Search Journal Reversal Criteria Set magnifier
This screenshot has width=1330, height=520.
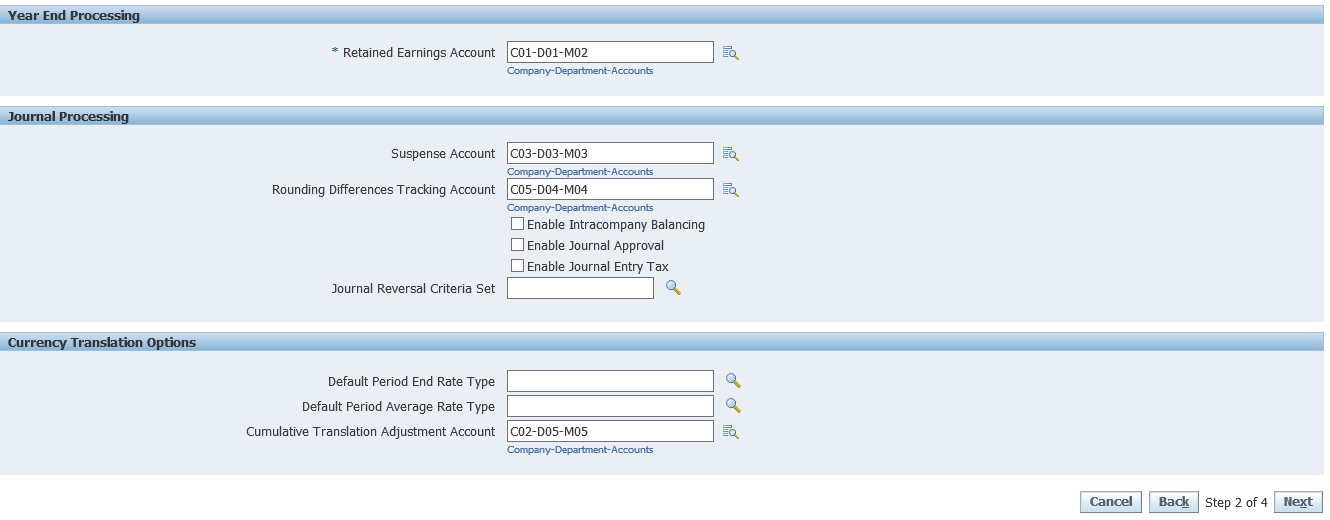coord(673,288)
